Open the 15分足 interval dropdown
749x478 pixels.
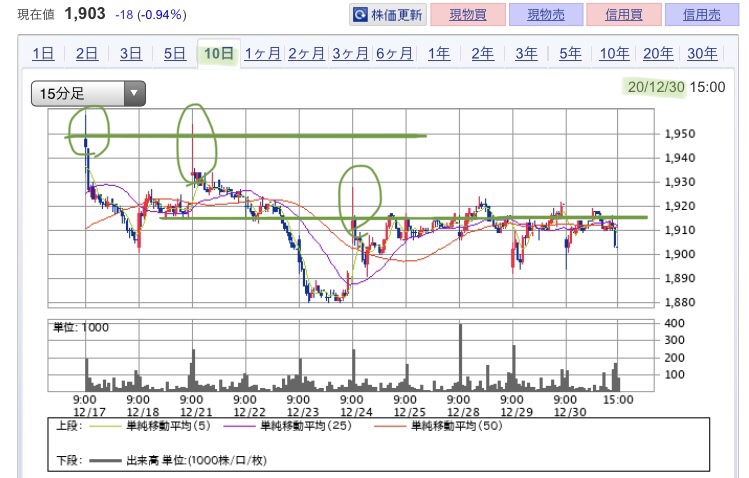[x=88, y=94]
